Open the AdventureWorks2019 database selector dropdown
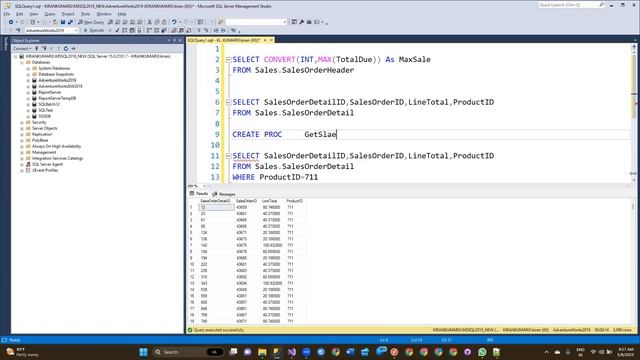640x360 pixels. (x=51, y=30)
